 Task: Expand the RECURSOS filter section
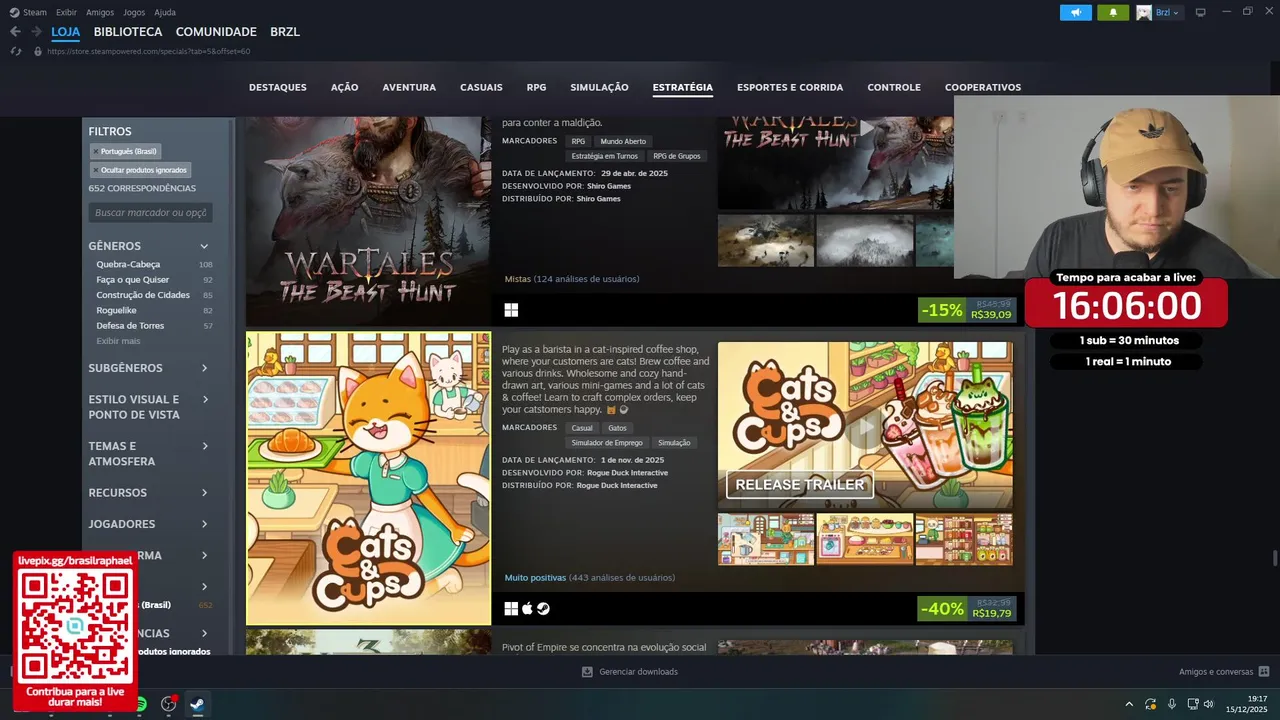[x=150, y=493]
